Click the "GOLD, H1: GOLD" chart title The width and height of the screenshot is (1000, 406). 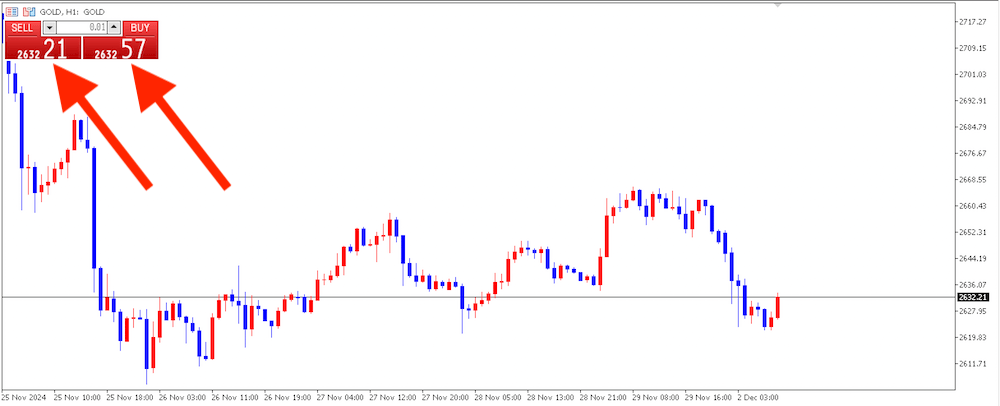pyautogui.click(x=81, y=10)
